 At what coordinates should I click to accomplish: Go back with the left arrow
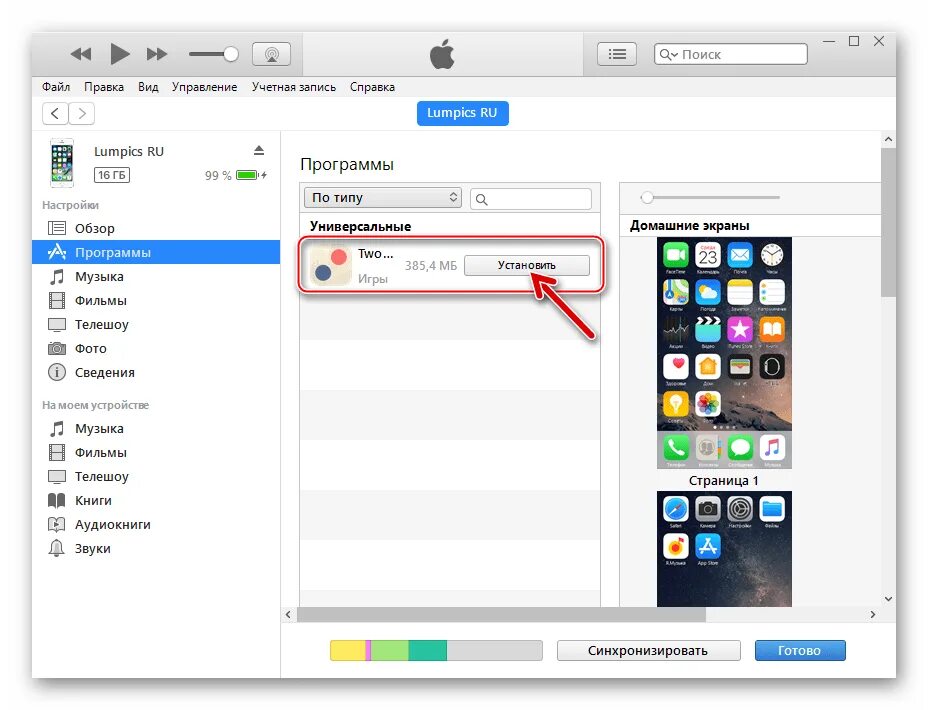tap(55, 113)
